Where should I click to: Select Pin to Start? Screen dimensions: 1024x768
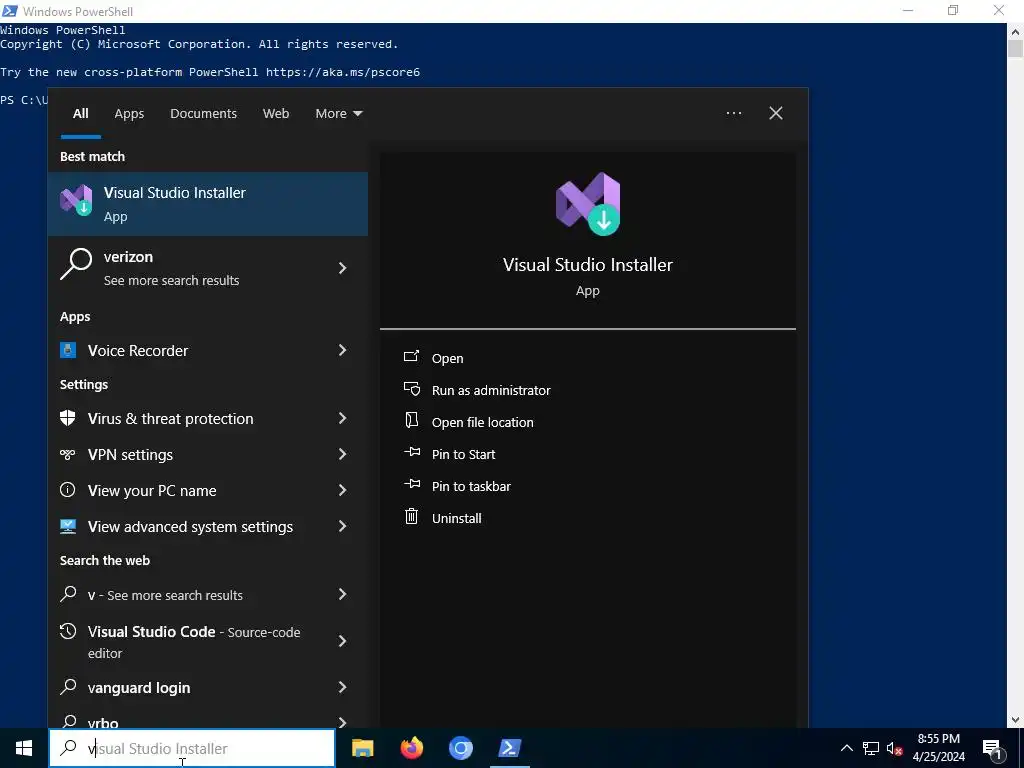[464, 455]
